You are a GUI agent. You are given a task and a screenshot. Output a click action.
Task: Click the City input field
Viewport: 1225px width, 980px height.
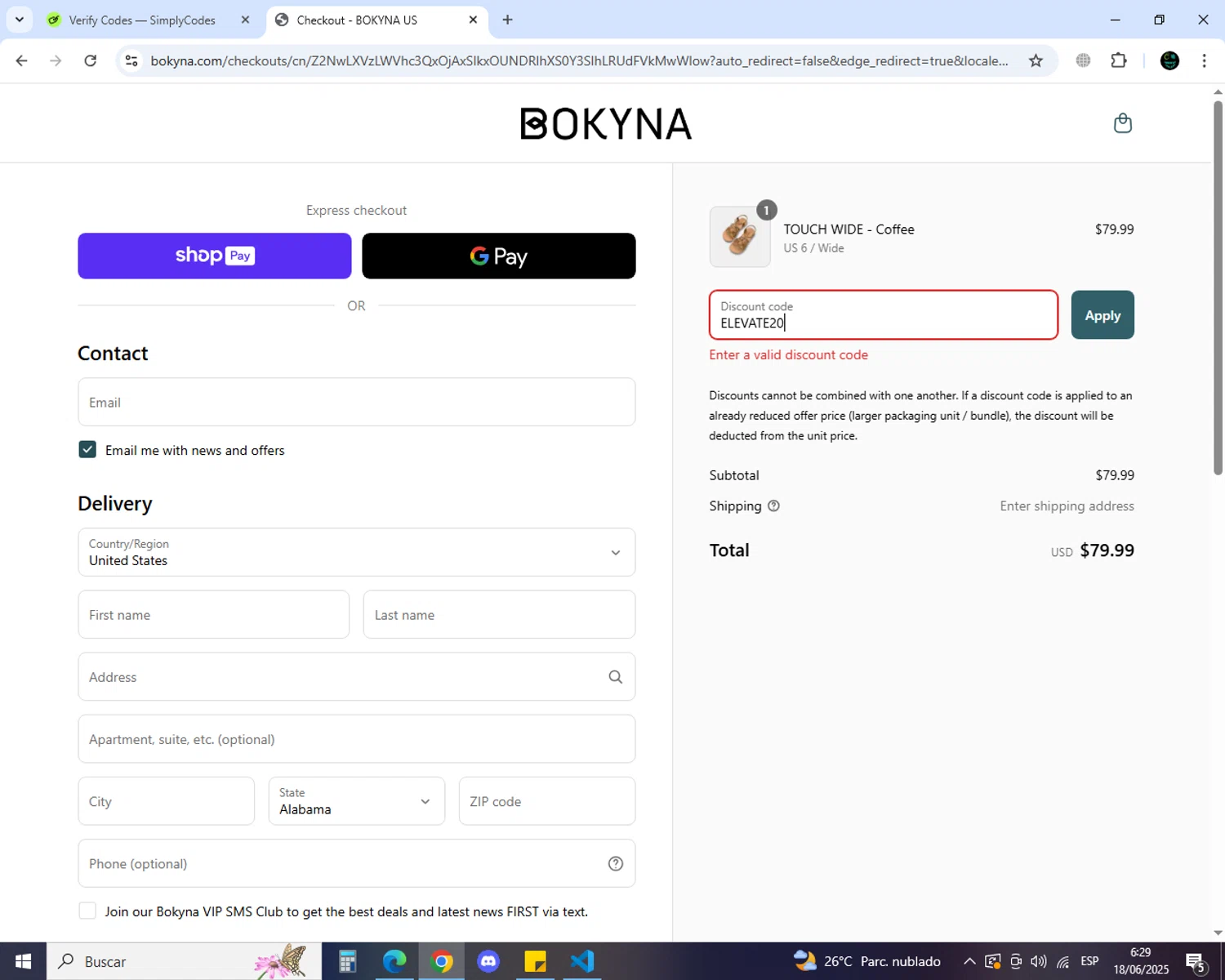click(167, 801)
